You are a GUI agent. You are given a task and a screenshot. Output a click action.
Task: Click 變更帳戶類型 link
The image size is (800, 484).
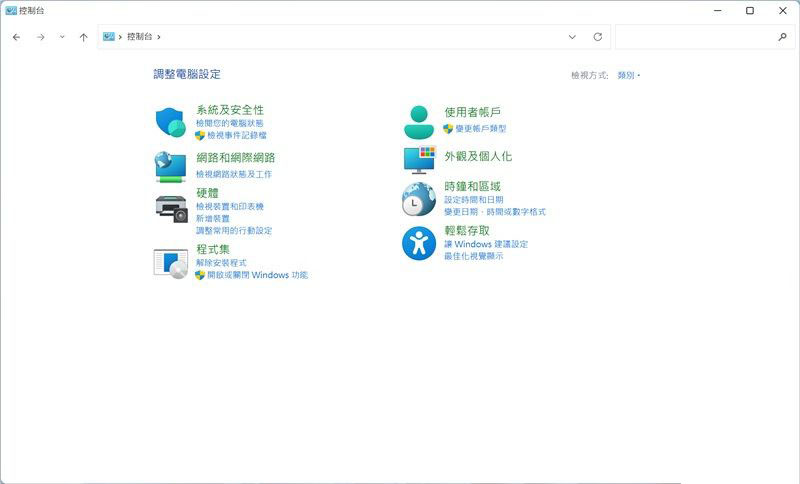pos(480,129)
